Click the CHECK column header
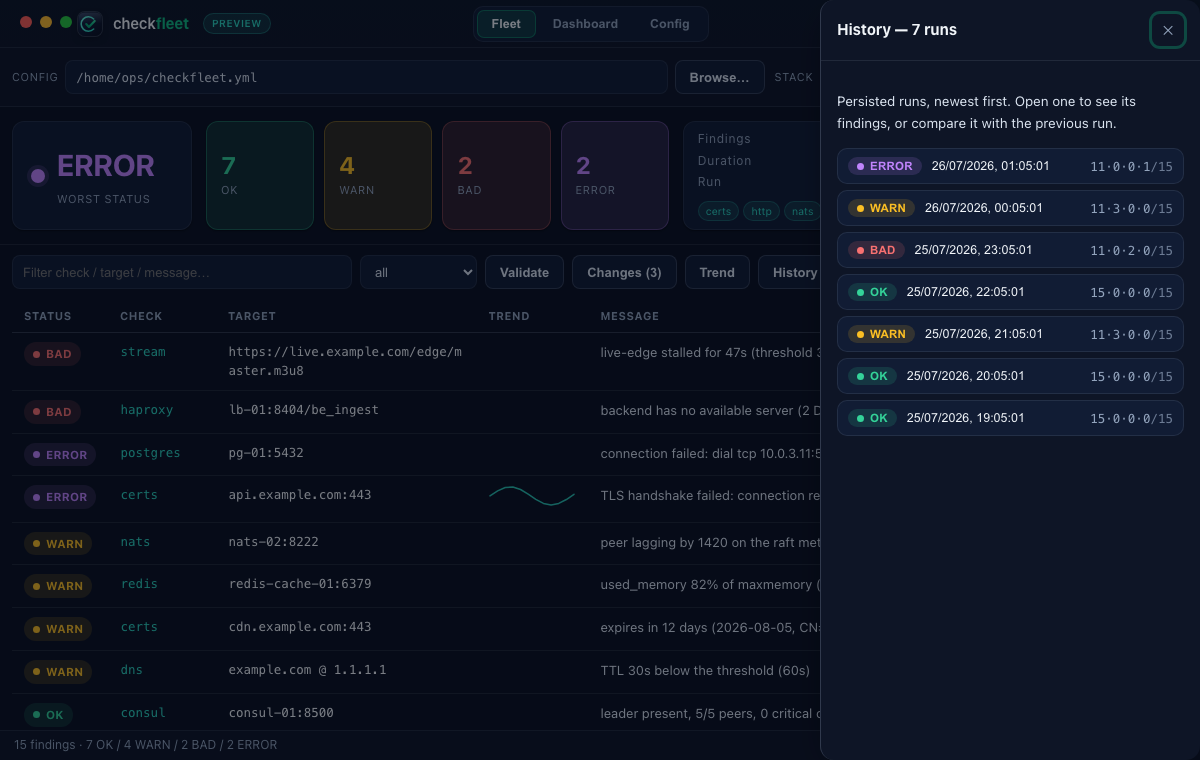Image resolution: width=1200 pixels, height=760 pixels. (x=141, y=316)
